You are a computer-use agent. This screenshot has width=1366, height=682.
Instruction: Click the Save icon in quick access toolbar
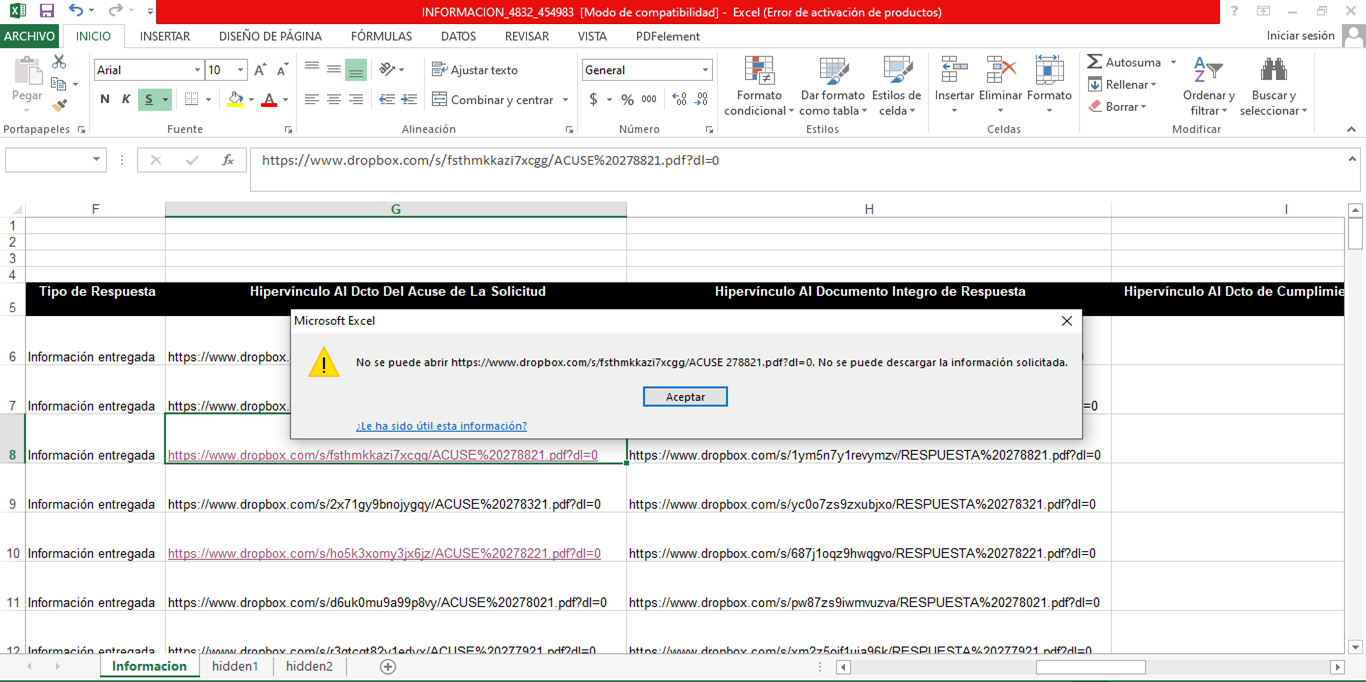click(x=46, y=11)
